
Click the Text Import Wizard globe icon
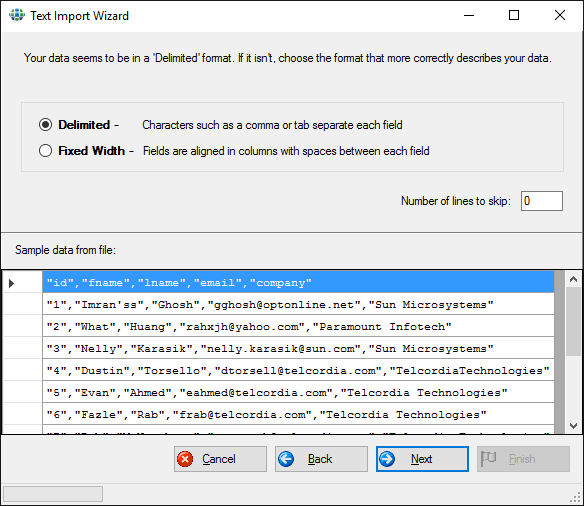click(17, 15)
